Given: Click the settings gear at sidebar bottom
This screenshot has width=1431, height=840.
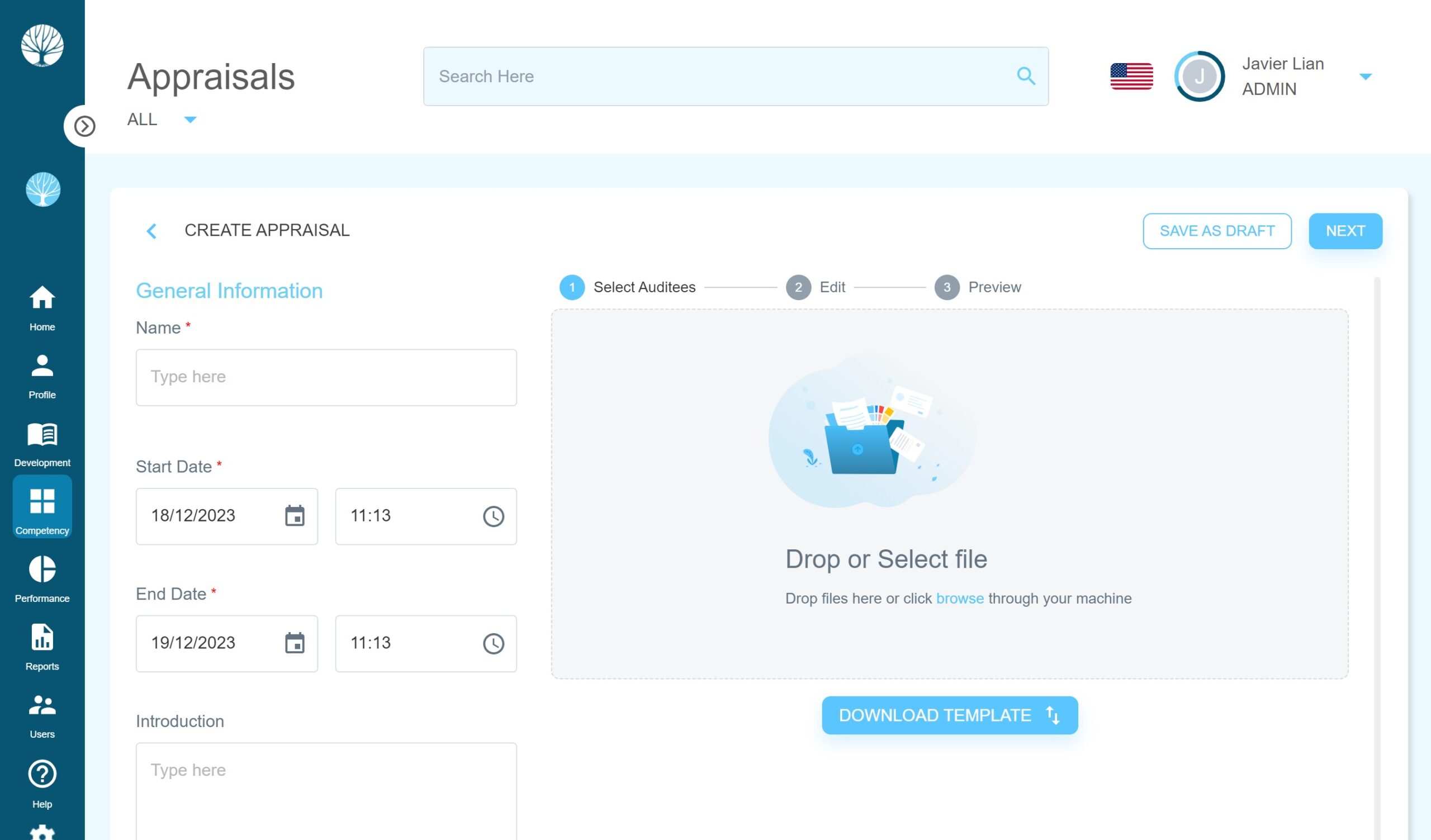Looking at the screenshot, I should coord(42,833).
